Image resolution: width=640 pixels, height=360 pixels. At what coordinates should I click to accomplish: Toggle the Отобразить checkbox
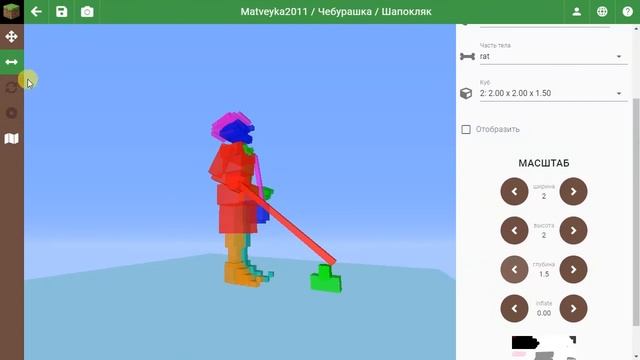click(466, 129)
